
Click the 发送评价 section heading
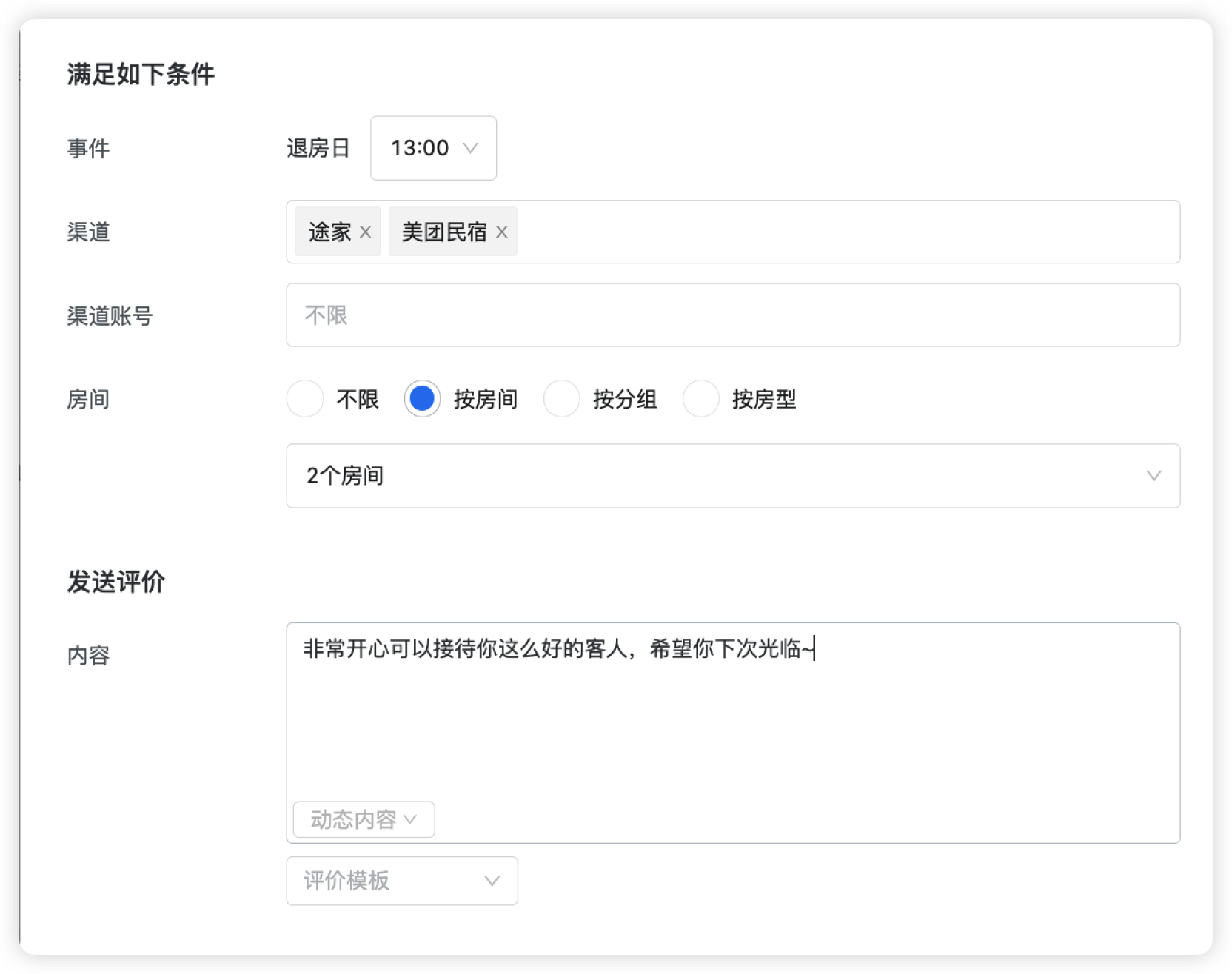[117, 580]
